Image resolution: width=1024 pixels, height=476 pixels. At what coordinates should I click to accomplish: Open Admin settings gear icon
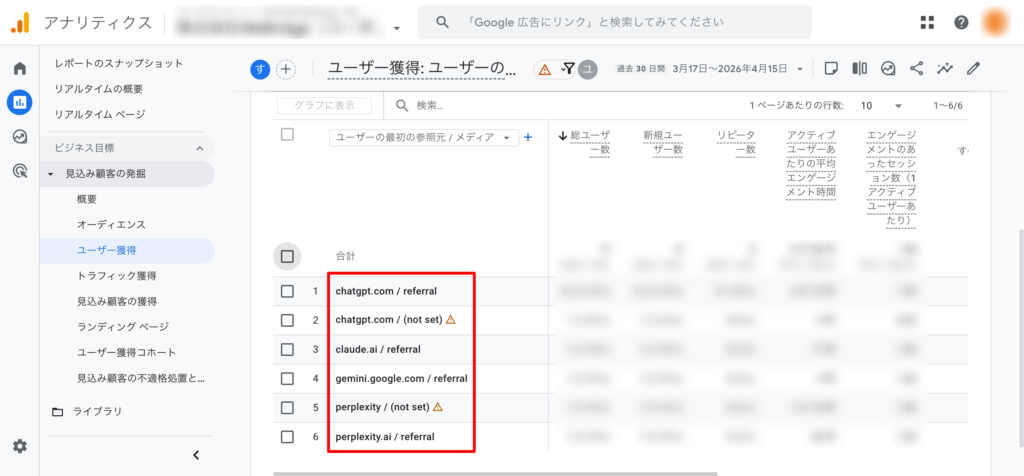(19, 446)
